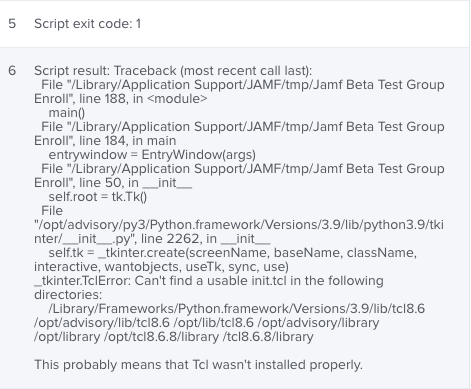Click the 'interactive, wantobjects, useTk' line

pyautogui.click(x=161, y=267)
